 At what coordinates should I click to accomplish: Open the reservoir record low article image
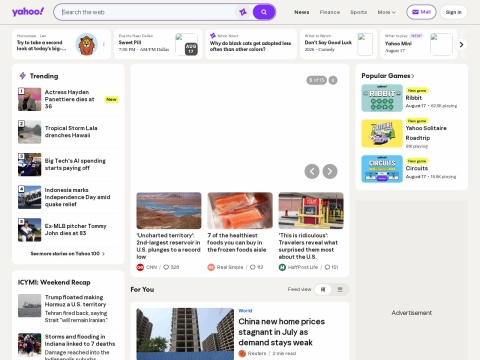click(x=169, y=211)
